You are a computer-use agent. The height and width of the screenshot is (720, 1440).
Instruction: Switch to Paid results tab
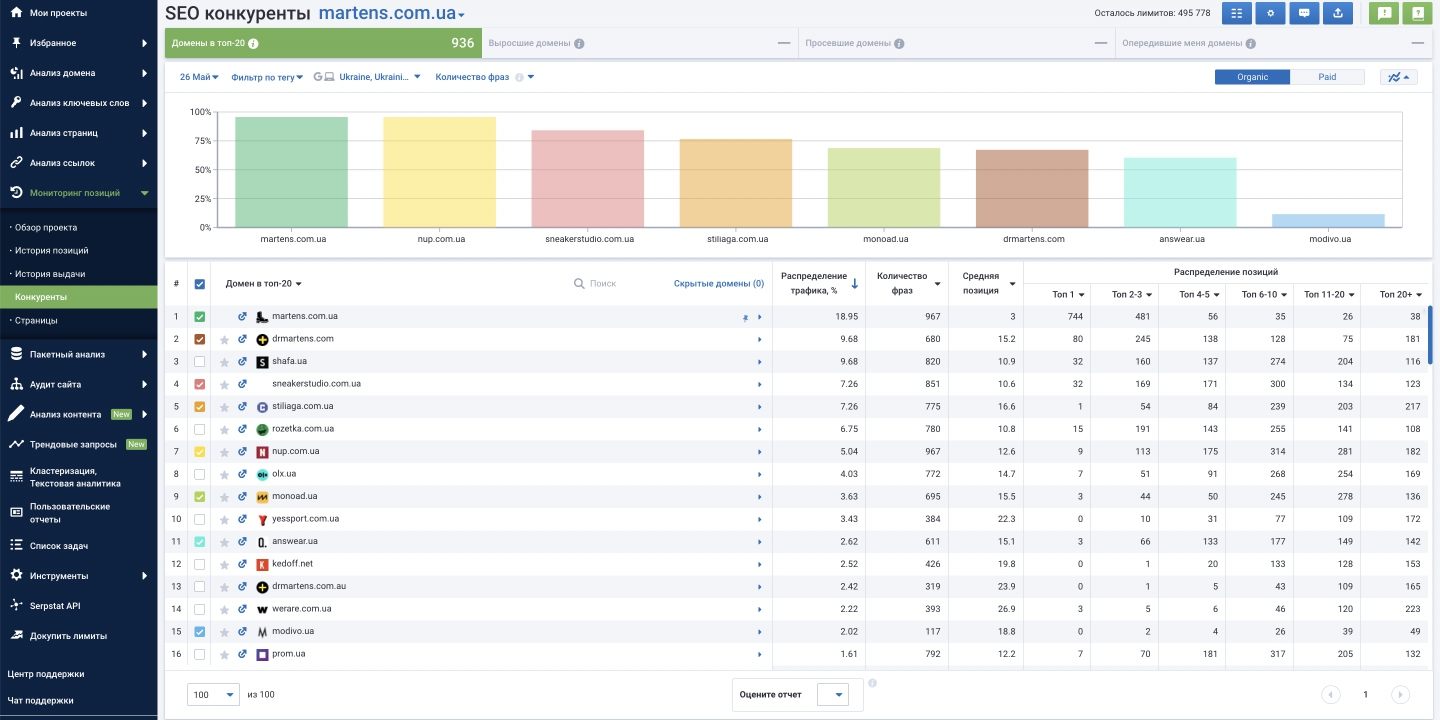tap(1327, 77)
